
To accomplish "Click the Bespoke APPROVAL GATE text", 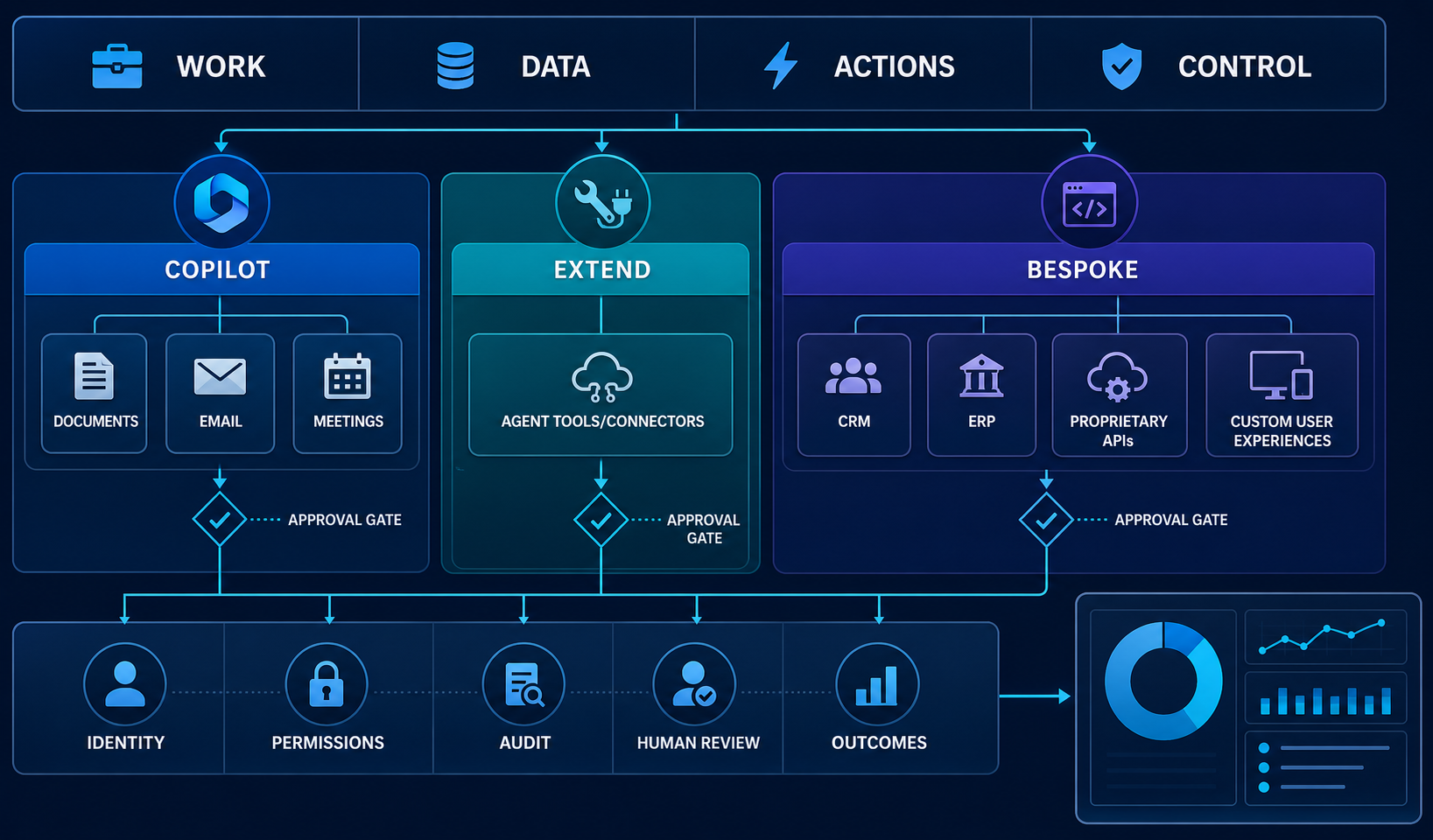I will [x=1171, y=520].
